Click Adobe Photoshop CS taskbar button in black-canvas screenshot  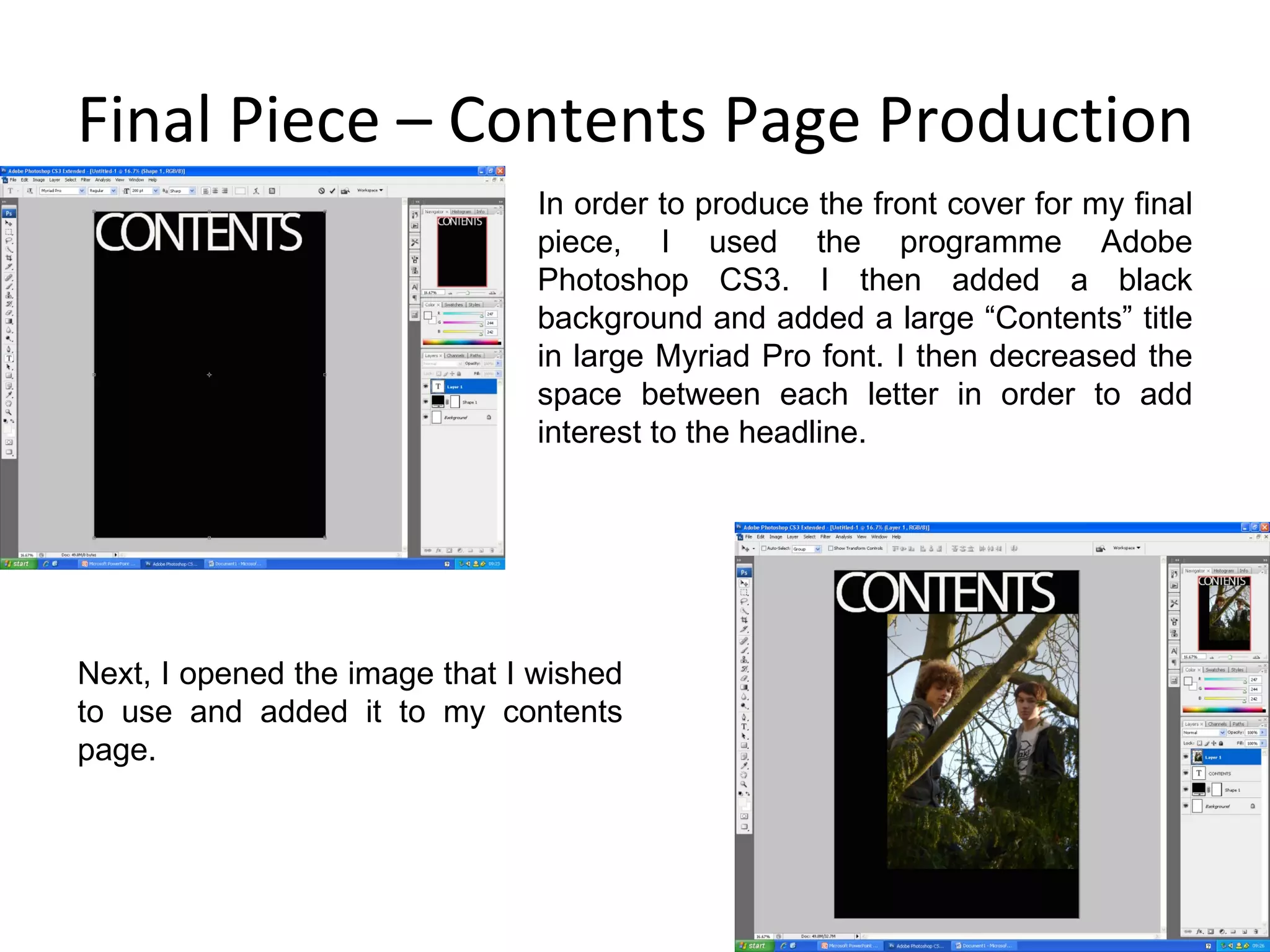(172, 564)
